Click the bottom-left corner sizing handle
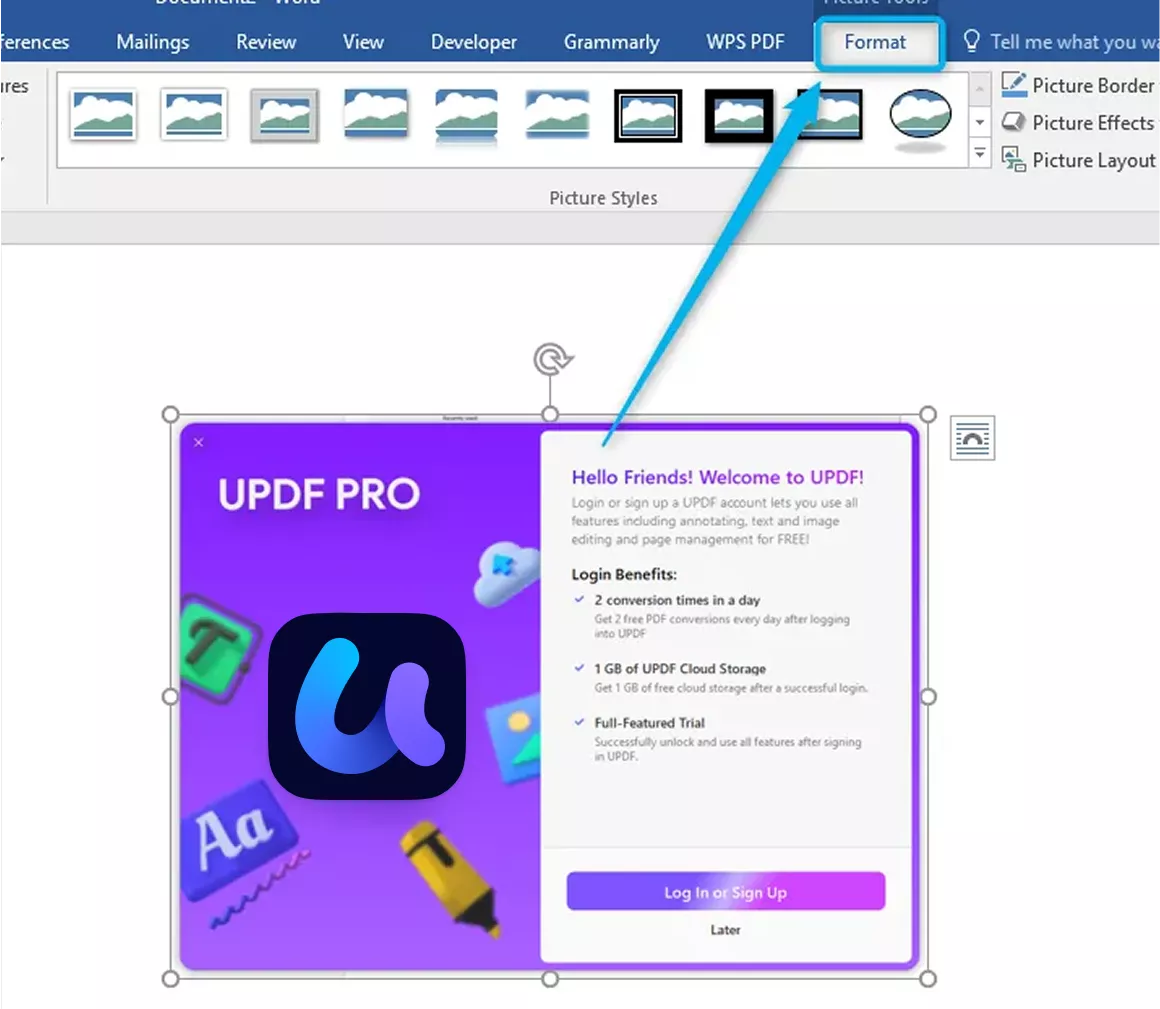Screen dimensions: 1160x1009 (170, 979)
